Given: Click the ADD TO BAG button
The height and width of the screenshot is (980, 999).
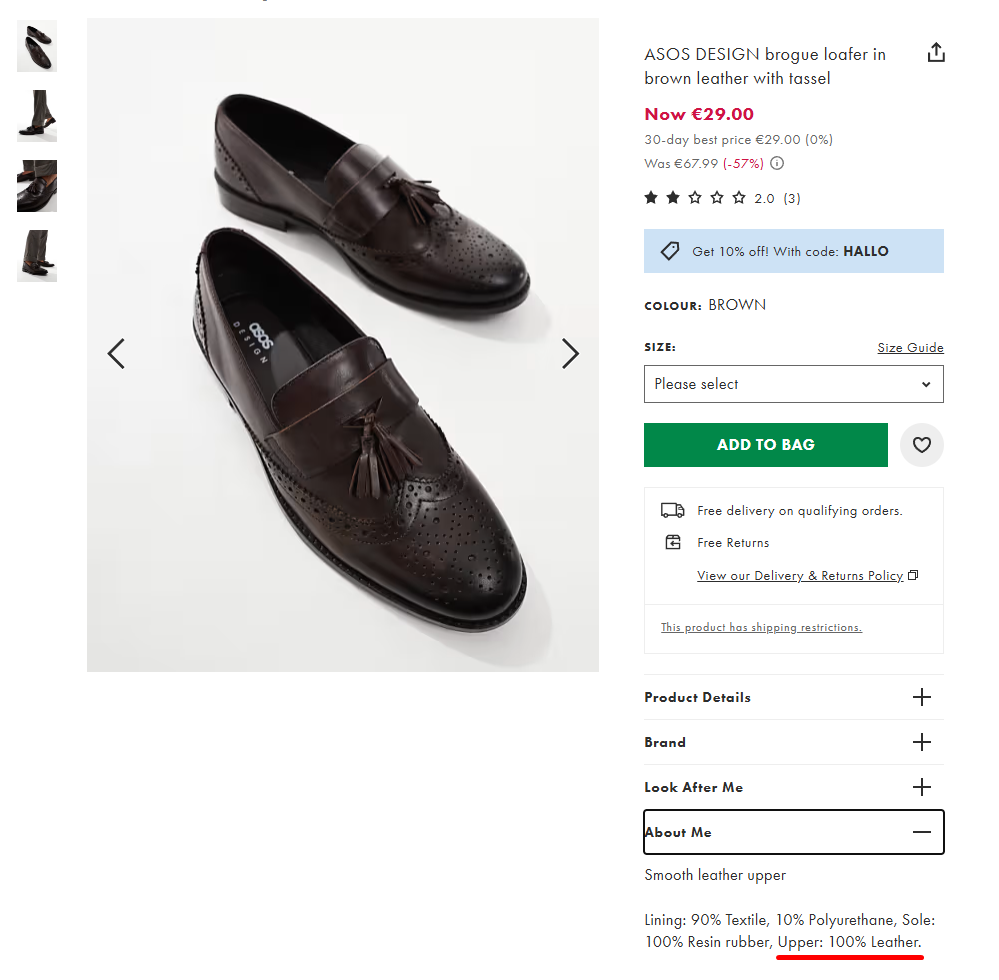Looking at the screenshot, I should pyautogui.click(x=765, y=445).
